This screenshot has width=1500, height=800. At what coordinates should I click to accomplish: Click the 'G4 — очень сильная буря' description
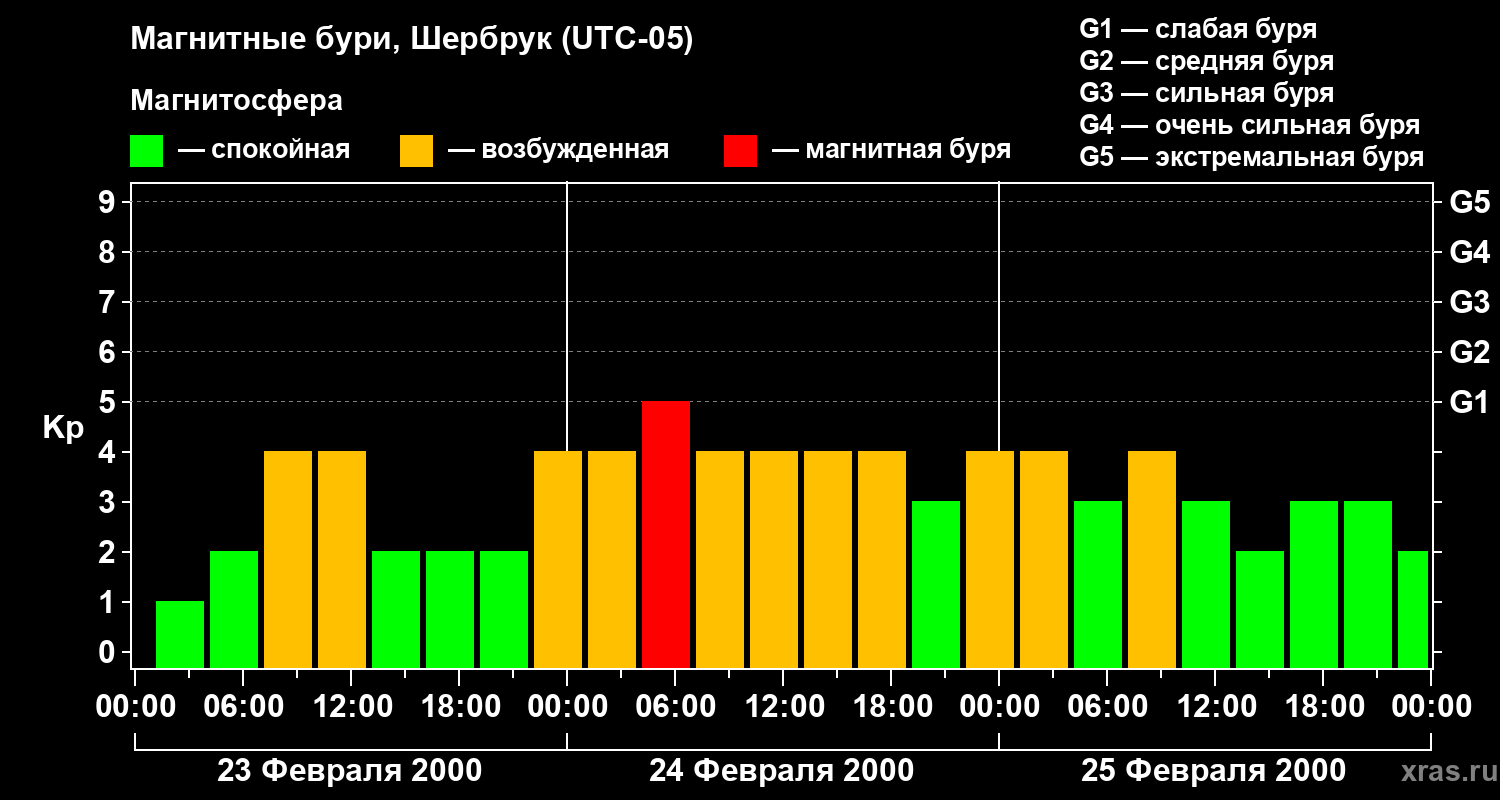[x=1250, y=125]
